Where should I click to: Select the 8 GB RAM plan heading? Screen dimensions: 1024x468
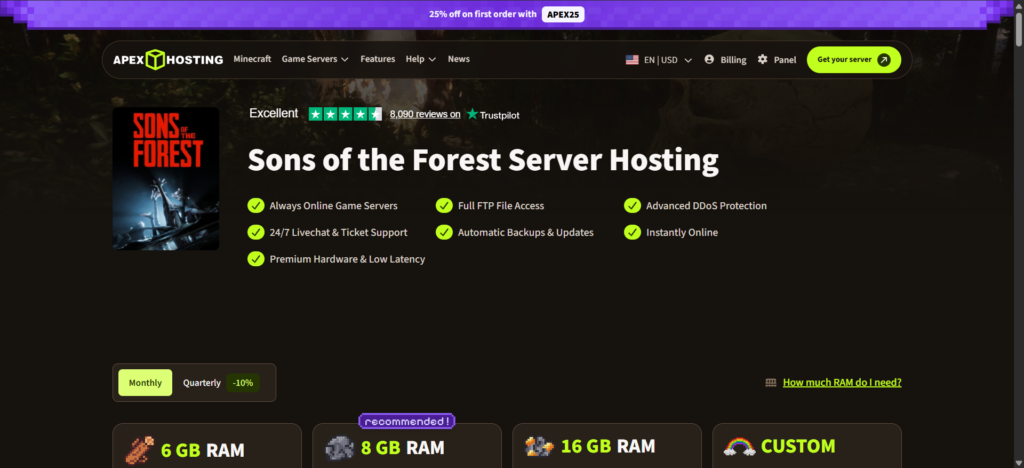402,448
